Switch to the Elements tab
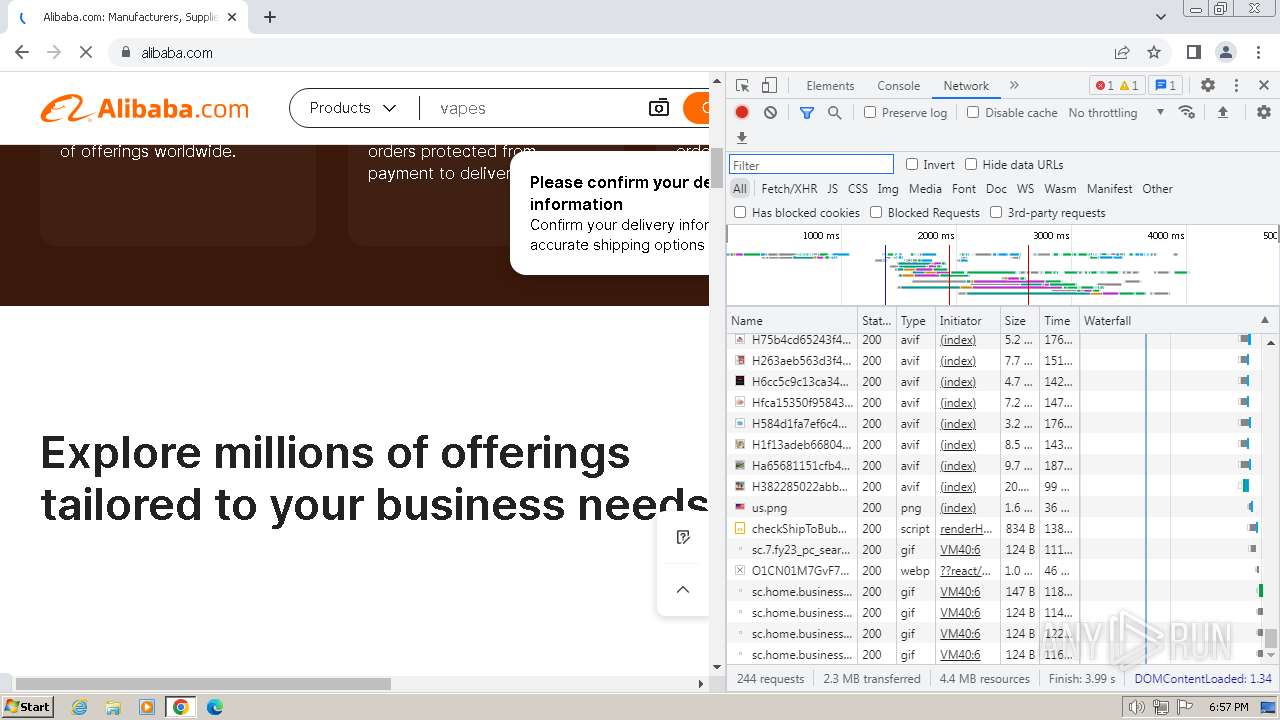The image size is (1280, 720). click(x=830, y=86)
